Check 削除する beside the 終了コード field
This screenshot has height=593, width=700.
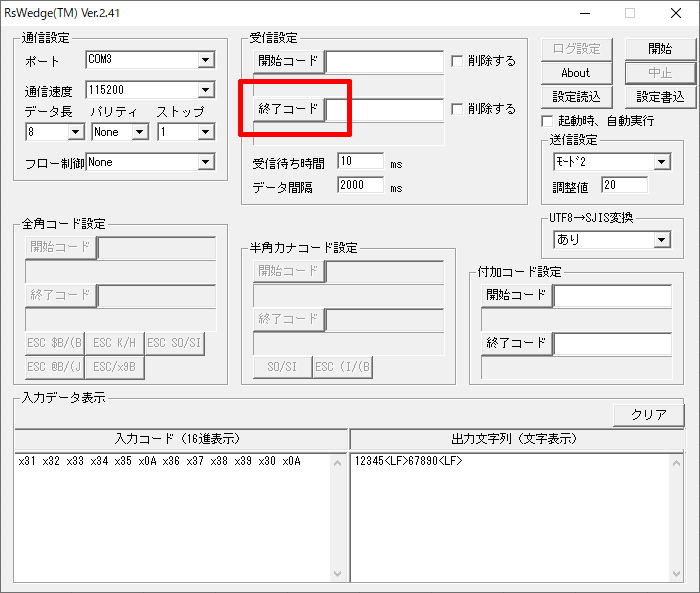[x=457, y=109]
